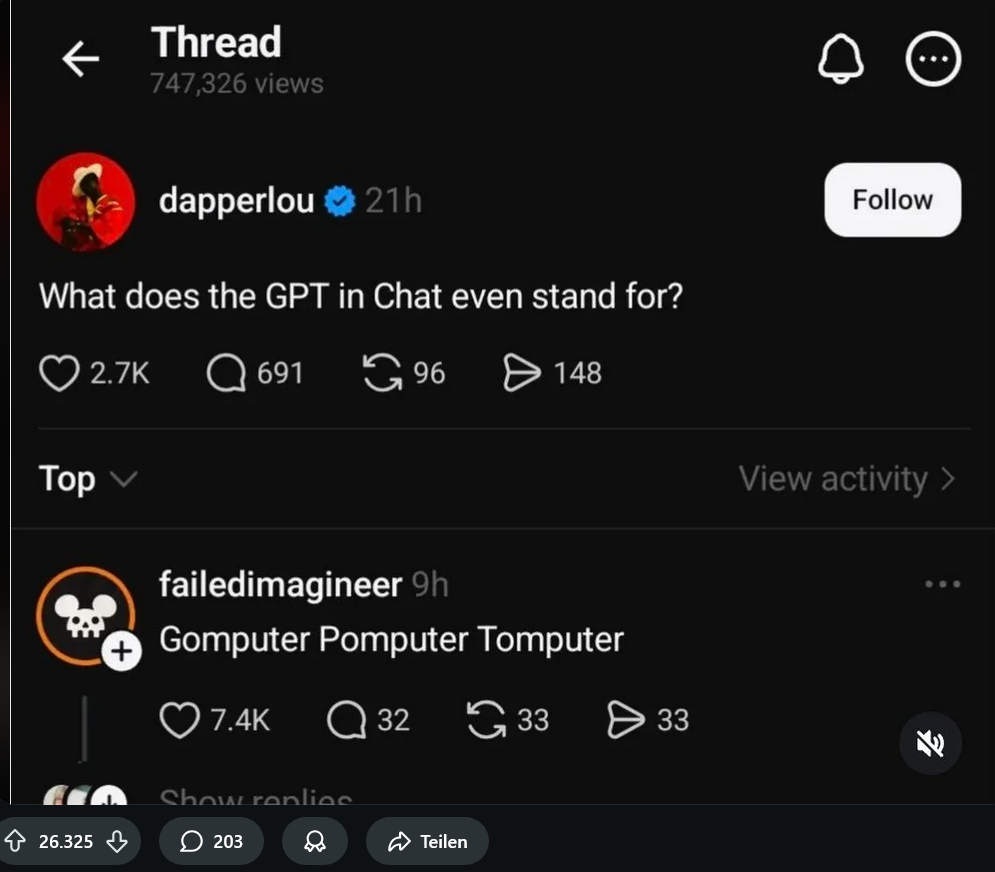
Task: Open the 203 comments button
Action: point(211,842)
